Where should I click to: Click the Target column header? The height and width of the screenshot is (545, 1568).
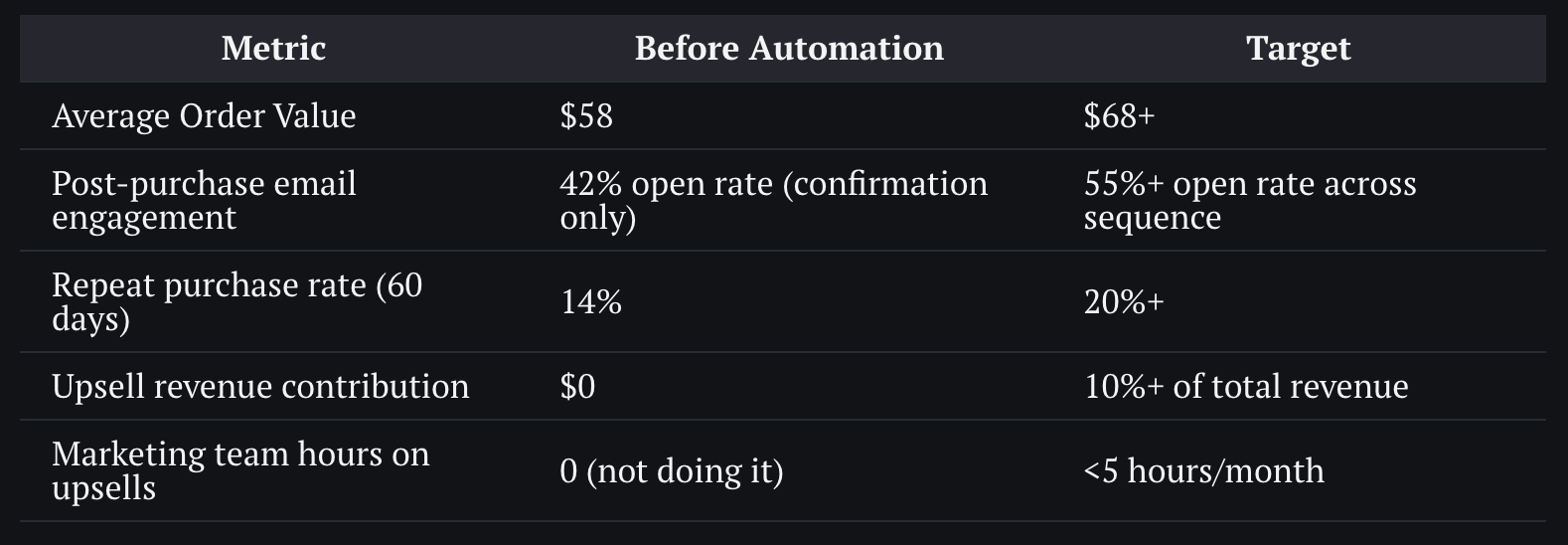click(1298, 48)
